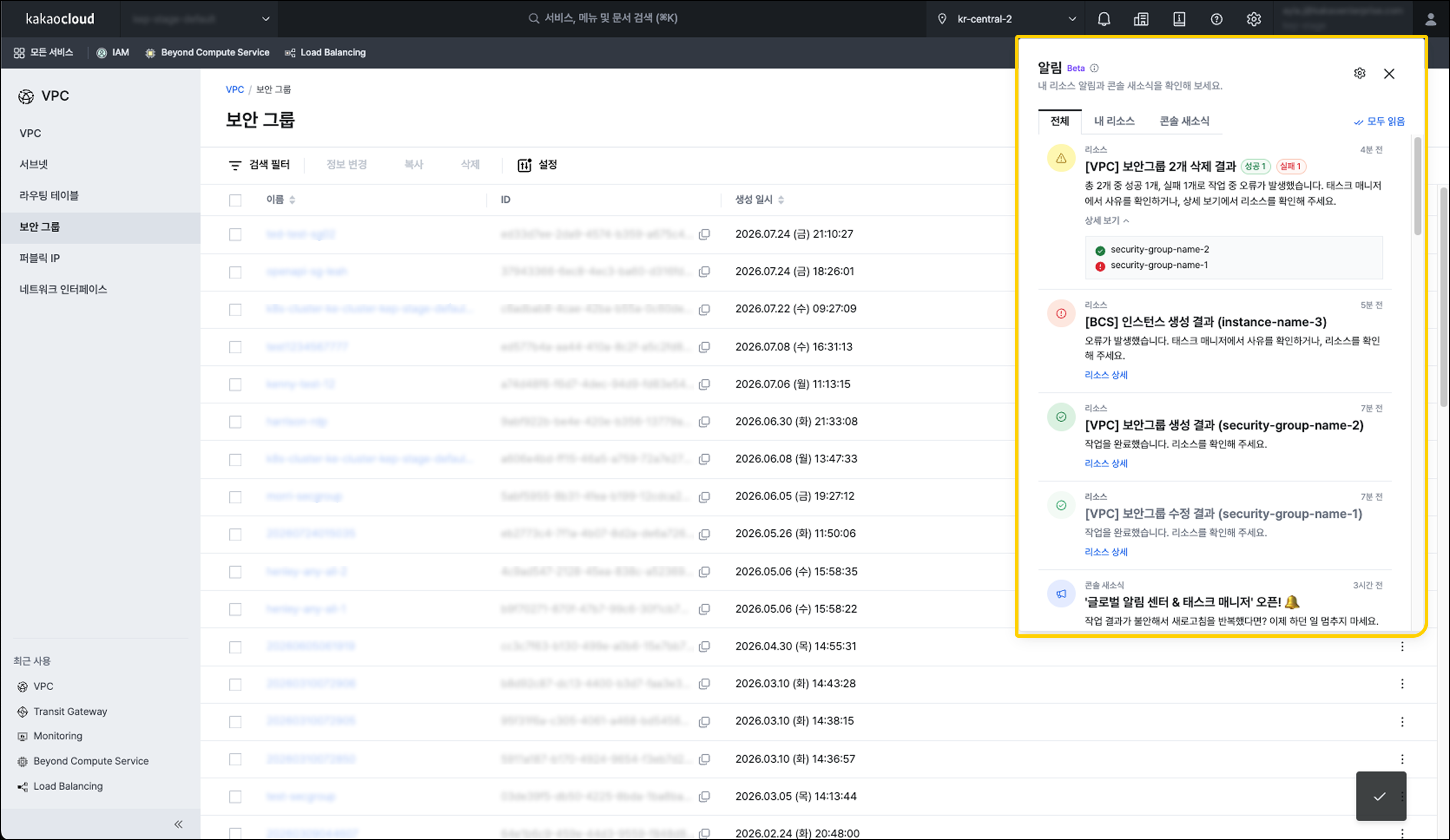The image size is (1450, 840).
Task: Open 서브넷 in the VPC sidebar
Action: [34, 164]
